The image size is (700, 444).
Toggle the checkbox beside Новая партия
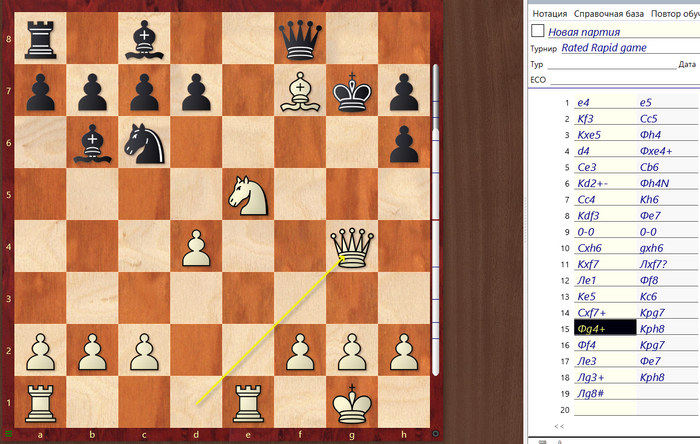click(x=538, y=31)
